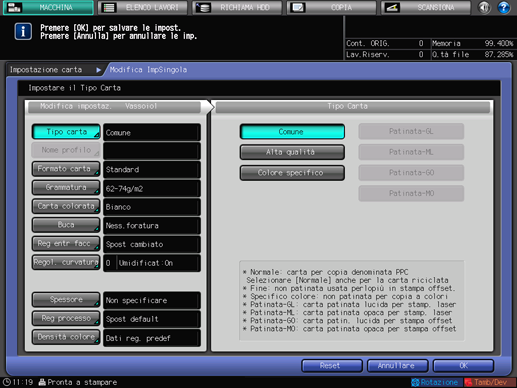517x388 pixels.
Task: Open Reg processo setting
Action: point(66,318)
